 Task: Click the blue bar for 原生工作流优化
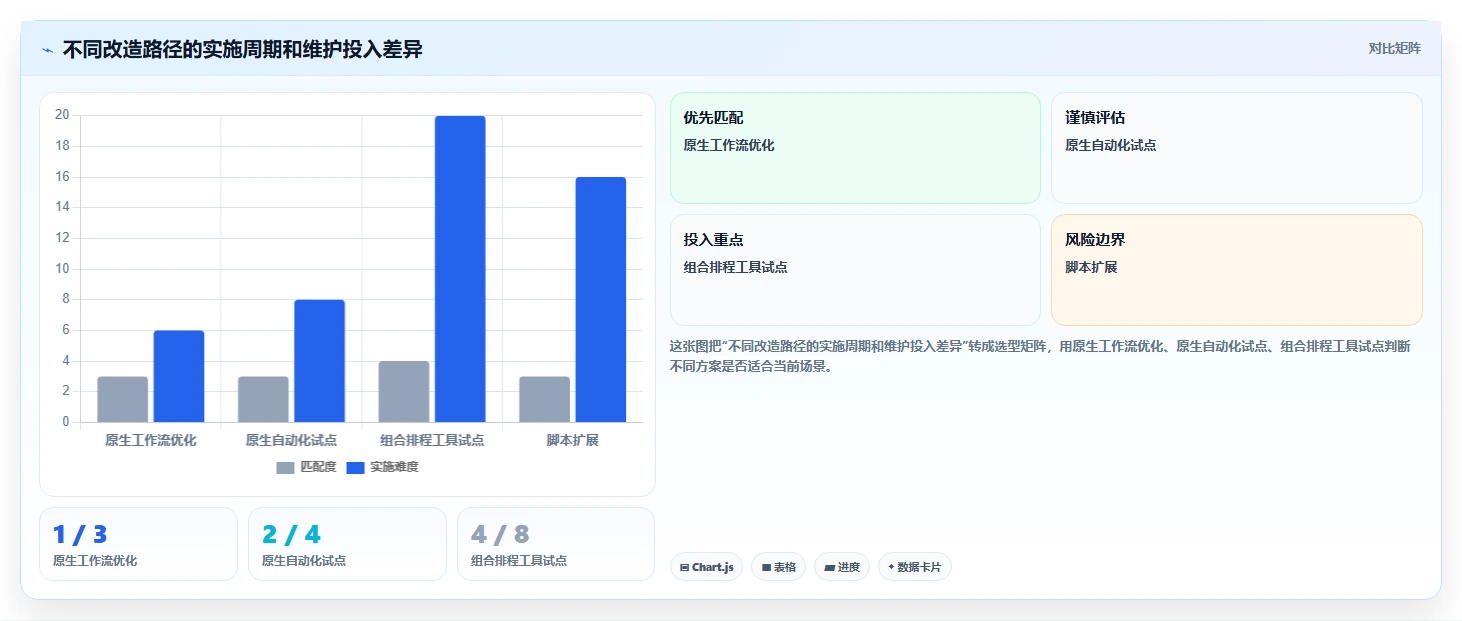tap(179, 376)
